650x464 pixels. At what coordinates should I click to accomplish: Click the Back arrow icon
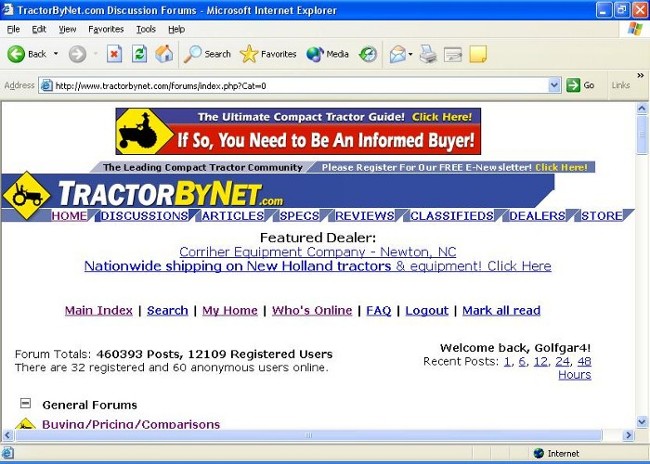(16, 54)
